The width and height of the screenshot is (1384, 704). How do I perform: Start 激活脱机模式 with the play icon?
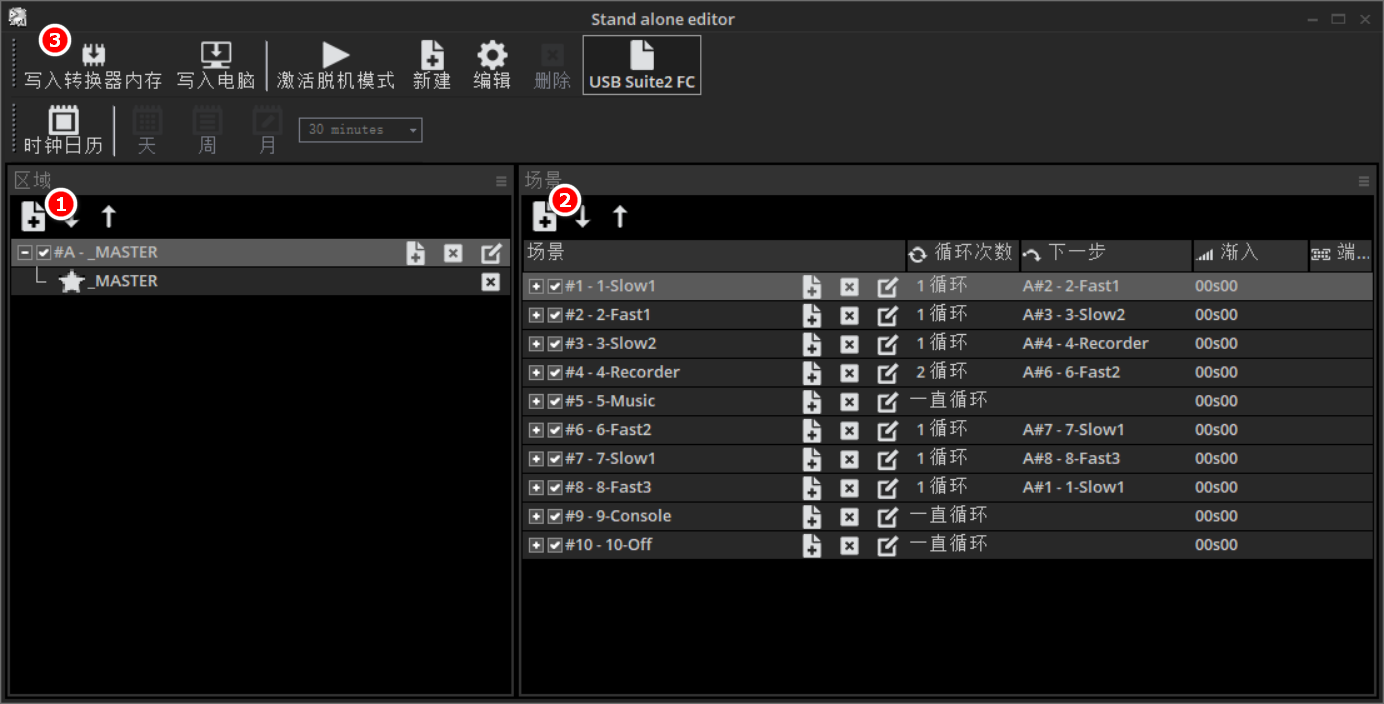336,56
